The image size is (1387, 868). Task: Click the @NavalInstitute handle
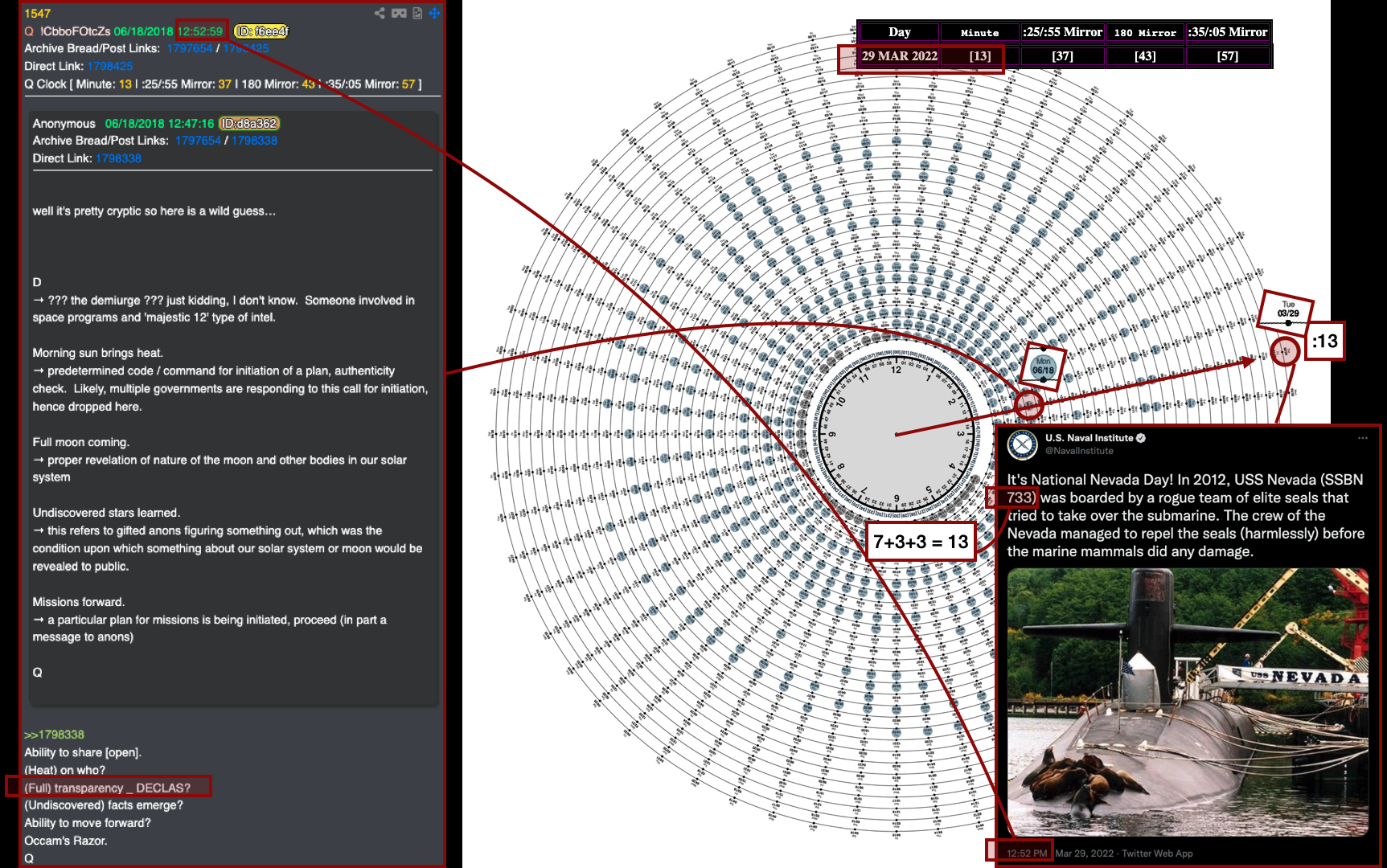1079,452
